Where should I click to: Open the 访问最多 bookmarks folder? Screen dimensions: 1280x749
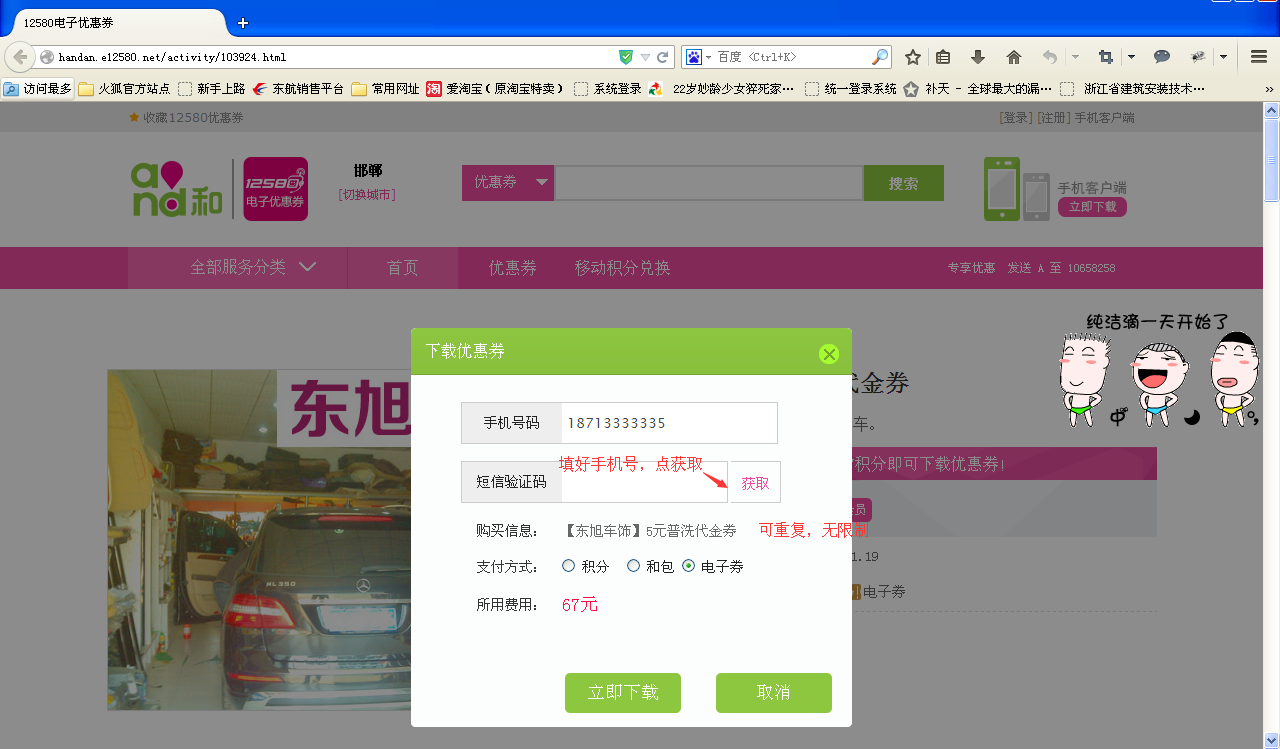(x=38, y=89)
